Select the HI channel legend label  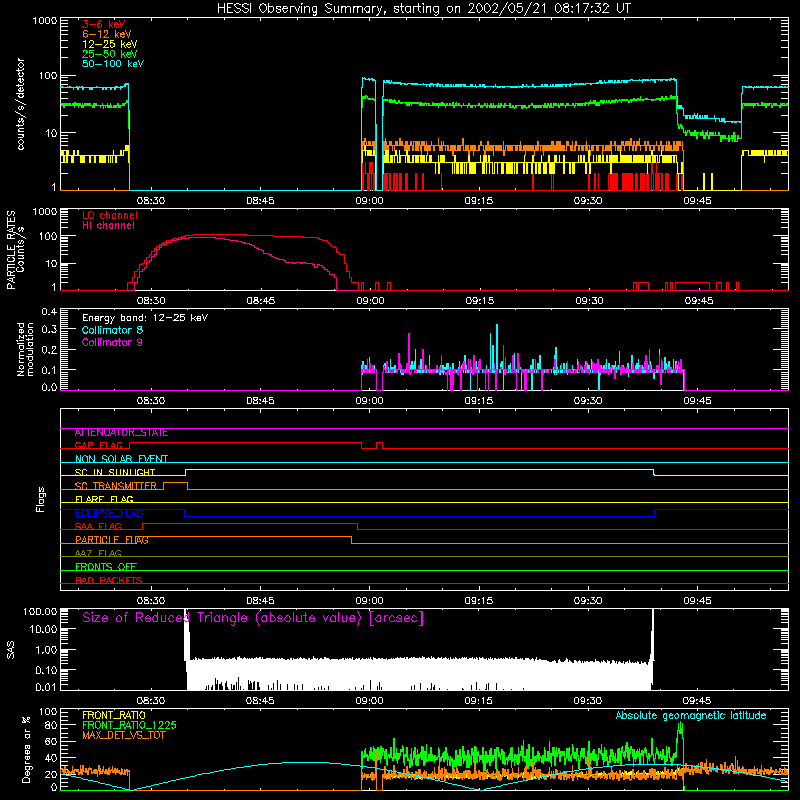(x=108, y=225)
